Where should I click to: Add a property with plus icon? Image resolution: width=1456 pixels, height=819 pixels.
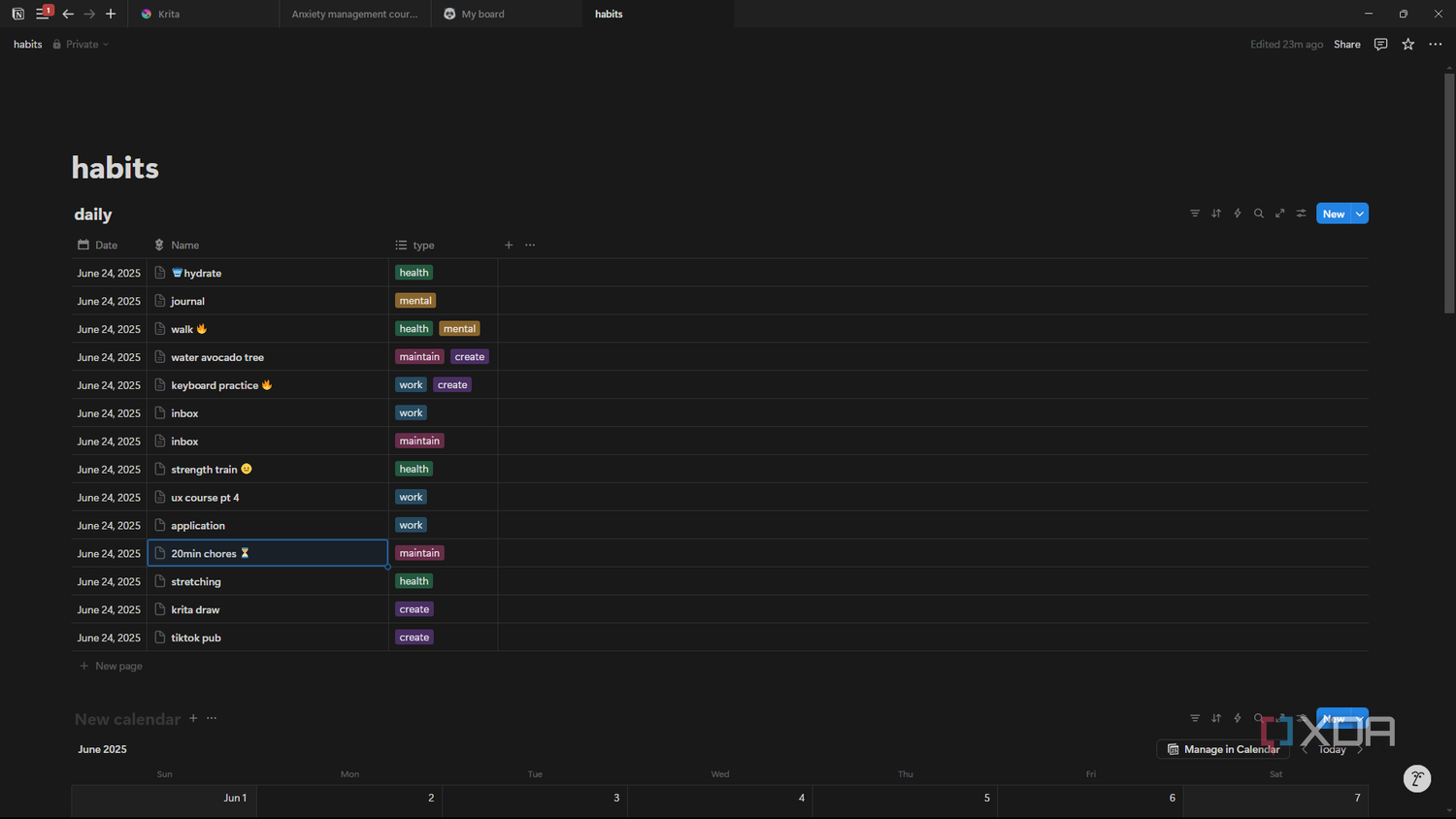point(509,246)
